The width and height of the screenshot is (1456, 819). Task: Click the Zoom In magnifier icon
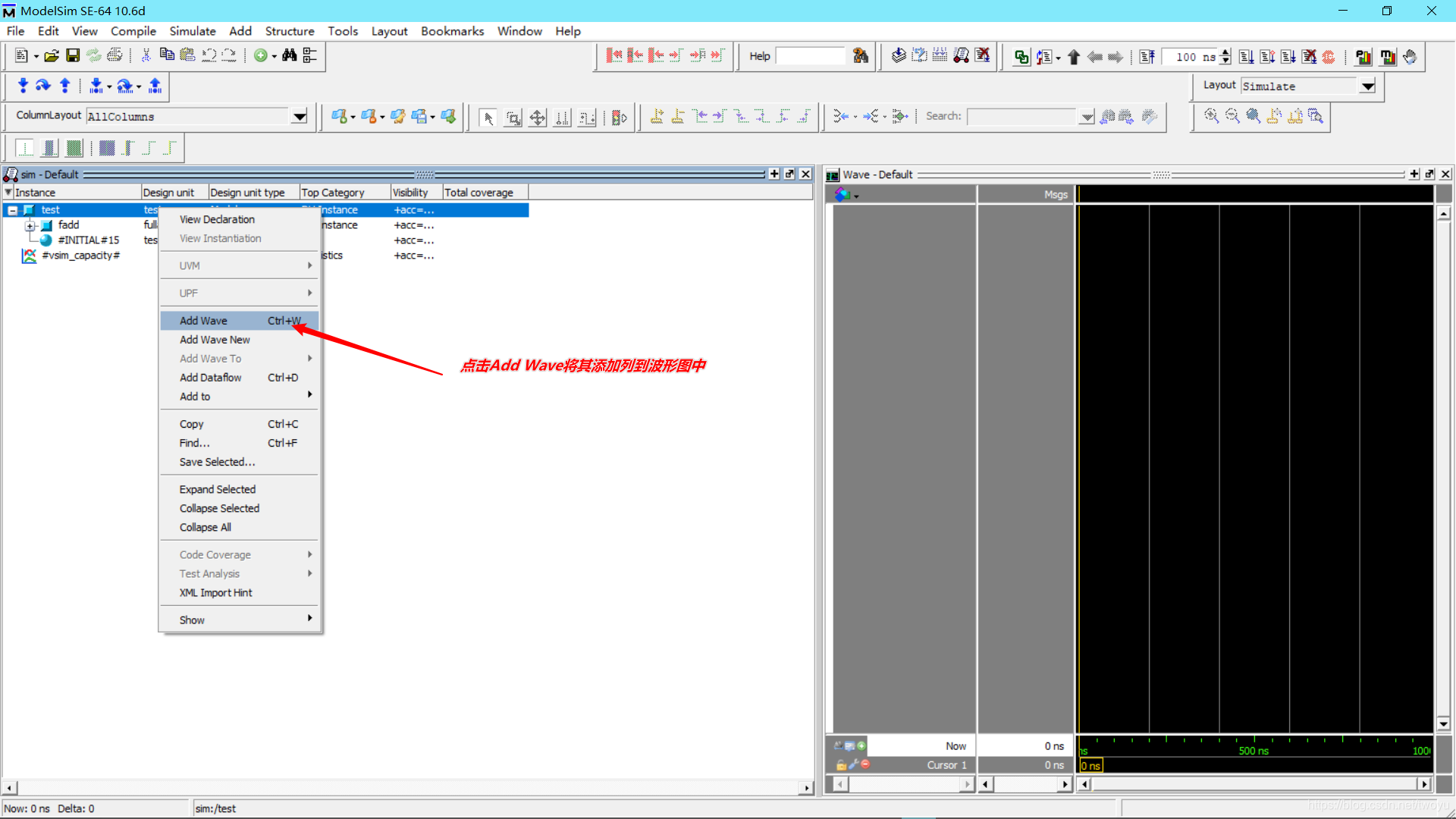coord(1212,116)
